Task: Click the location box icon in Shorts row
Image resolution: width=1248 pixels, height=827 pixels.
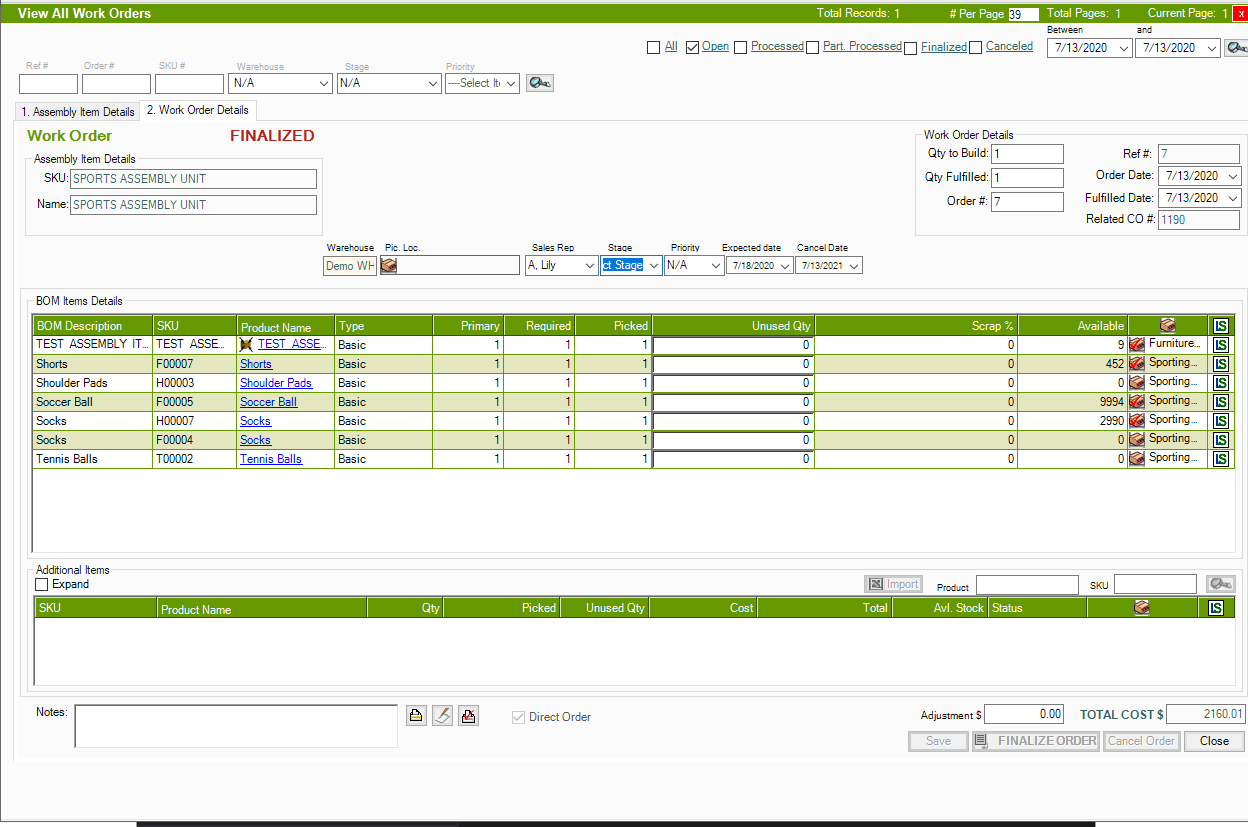Action: (x=1137, y=364)
